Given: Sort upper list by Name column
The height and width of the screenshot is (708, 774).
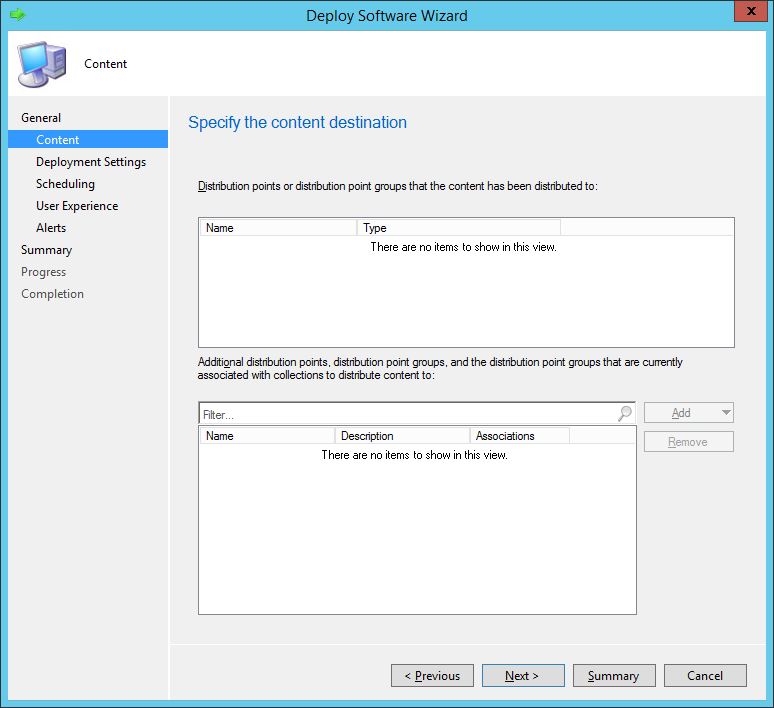Looking at the screenshot, I should point(278,228).
